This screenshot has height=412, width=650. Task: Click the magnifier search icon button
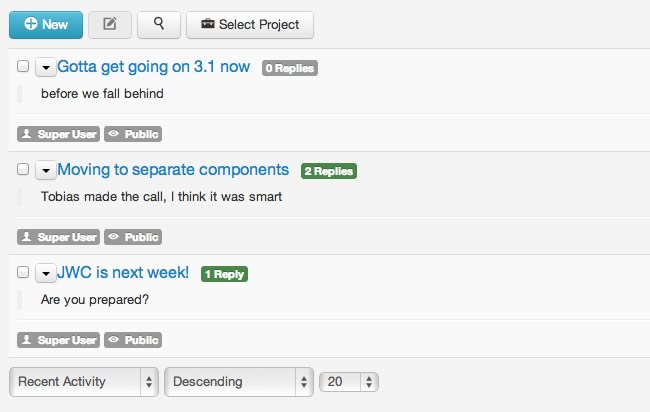click(159, 25)
